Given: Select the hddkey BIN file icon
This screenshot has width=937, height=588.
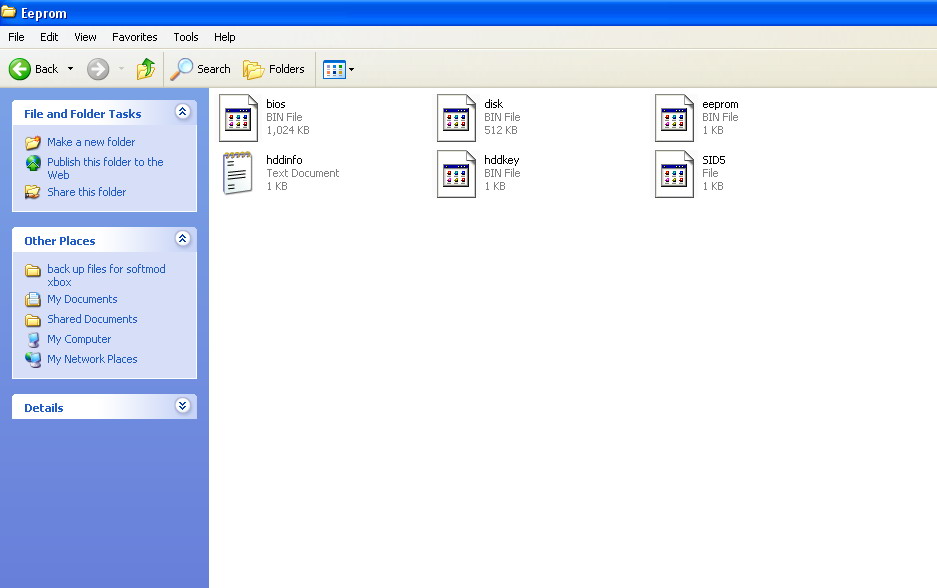Looking at the screenshot, I should pyautogui.click(x=456, y=173).
